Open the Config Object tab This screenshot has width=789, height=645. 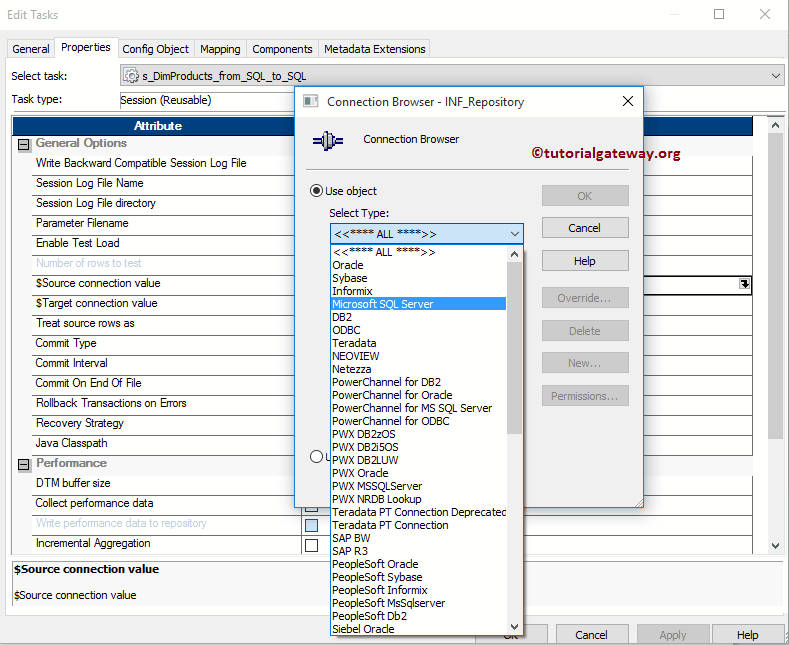pyautogui.click(x=155, y=49)
